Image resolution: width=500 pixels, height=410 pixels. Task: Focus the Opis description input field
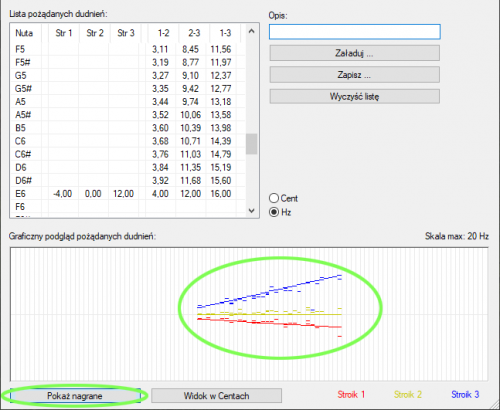pyautogui.click(x=355, y=32)
